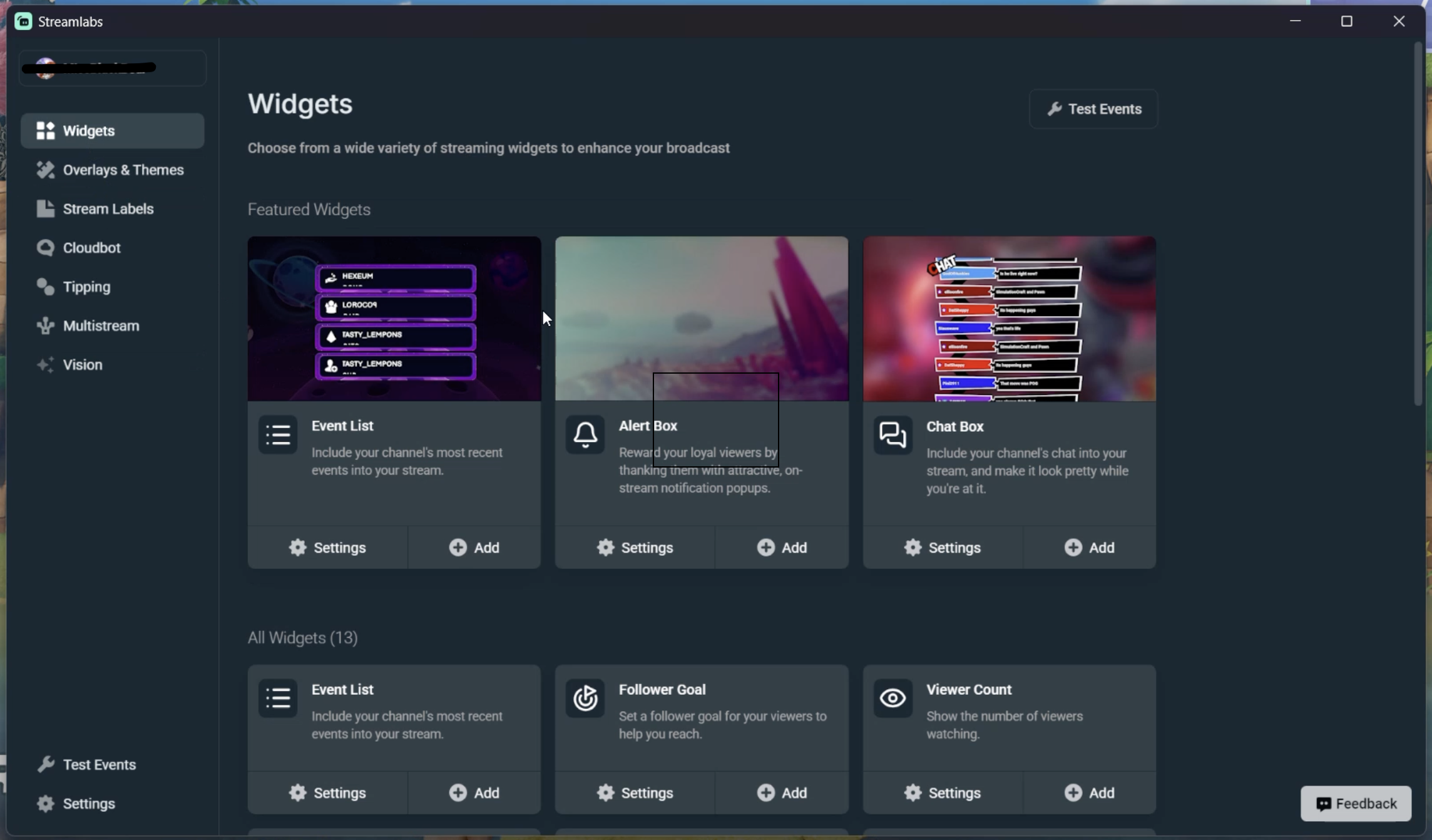The image size is (1432, 840).
Task: Add the Follower Goal widget
Action: pyautogui.click(x=782, y=792)
